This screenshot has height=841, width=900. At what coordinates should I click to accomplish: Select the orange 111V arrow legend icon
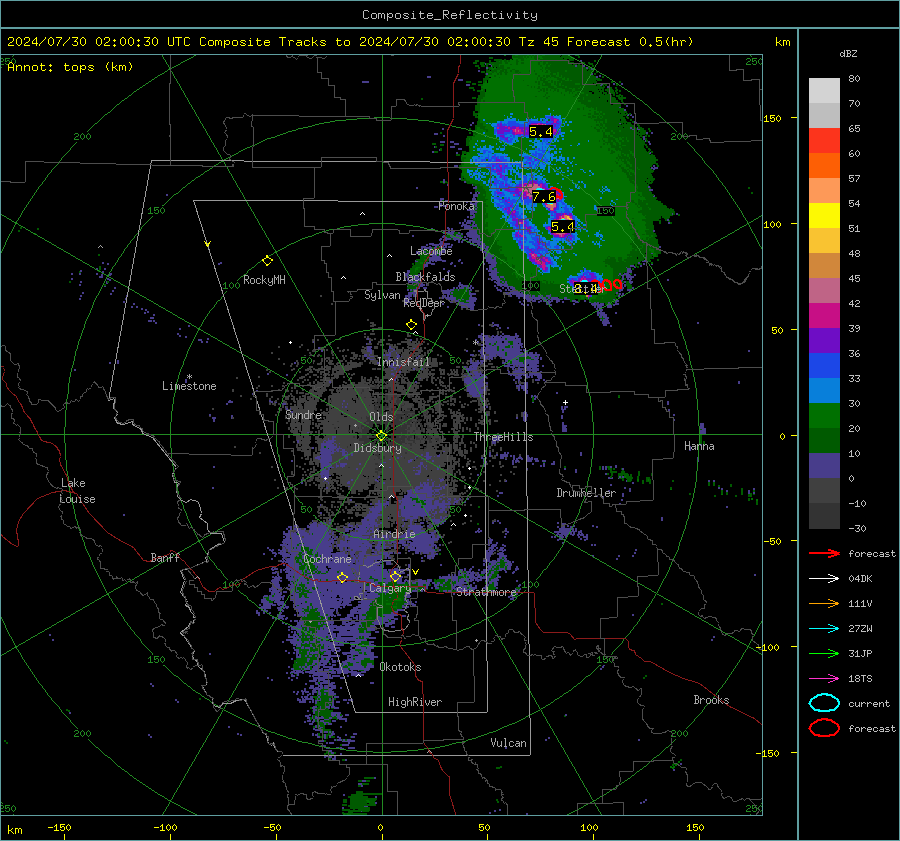click(x=824, y=603)
